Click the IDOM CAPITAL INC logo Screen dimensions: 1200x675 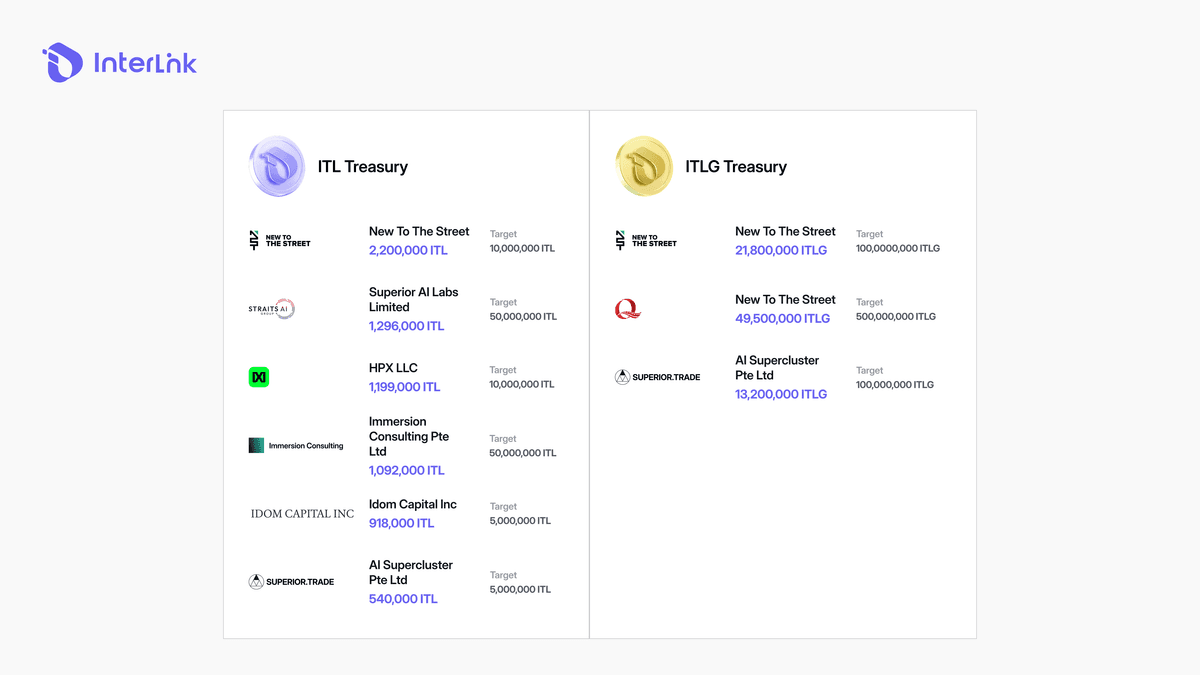click(302, 514)
